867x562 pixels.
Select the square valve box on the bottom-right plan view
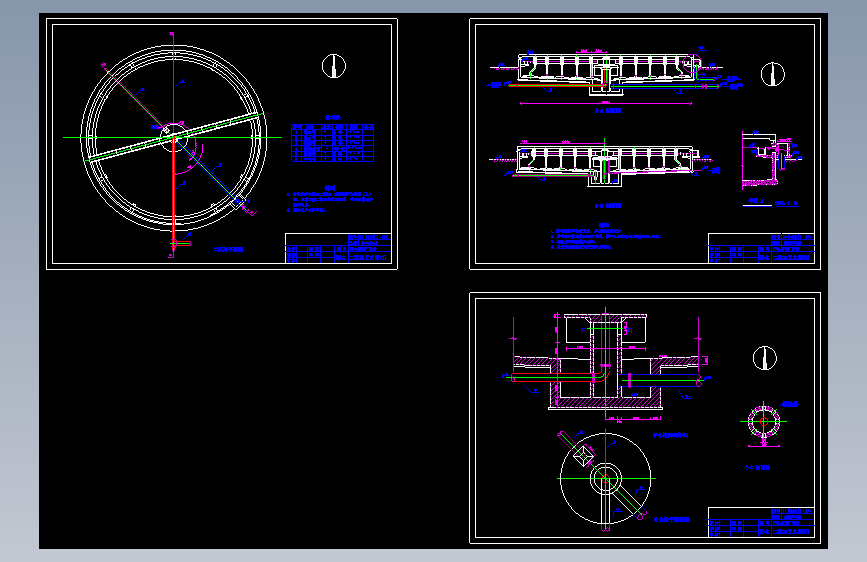point(583,455)
